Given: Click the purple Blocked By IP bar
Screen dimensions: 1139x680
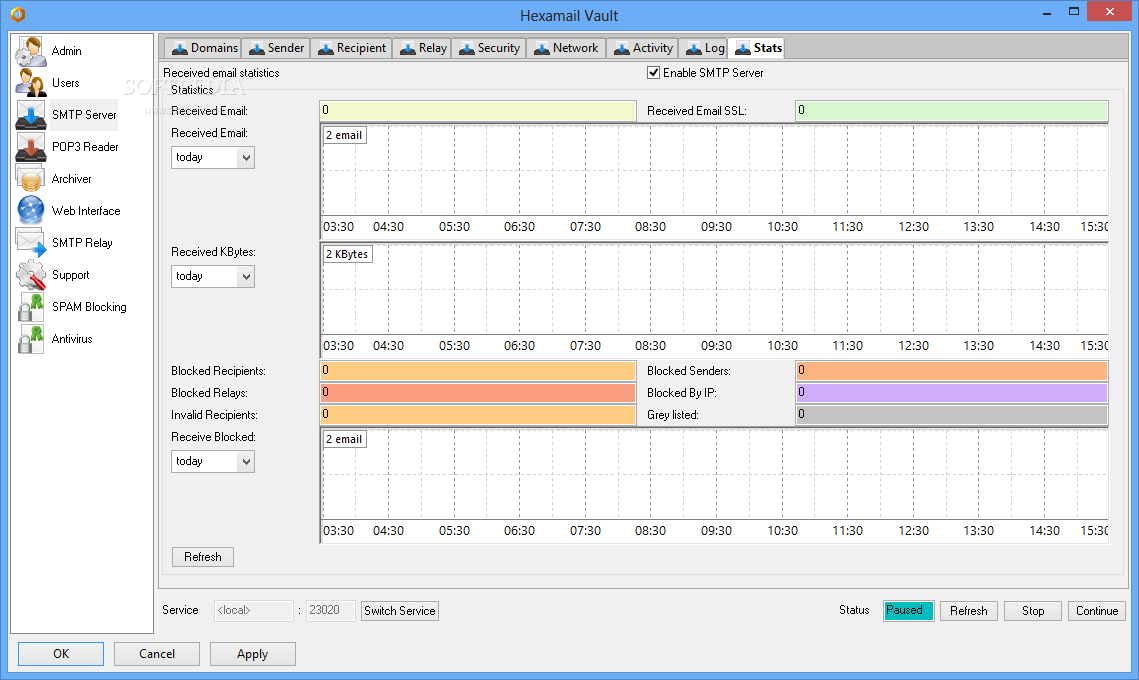Looking at the screenshot, I should (x=952, y=392).
